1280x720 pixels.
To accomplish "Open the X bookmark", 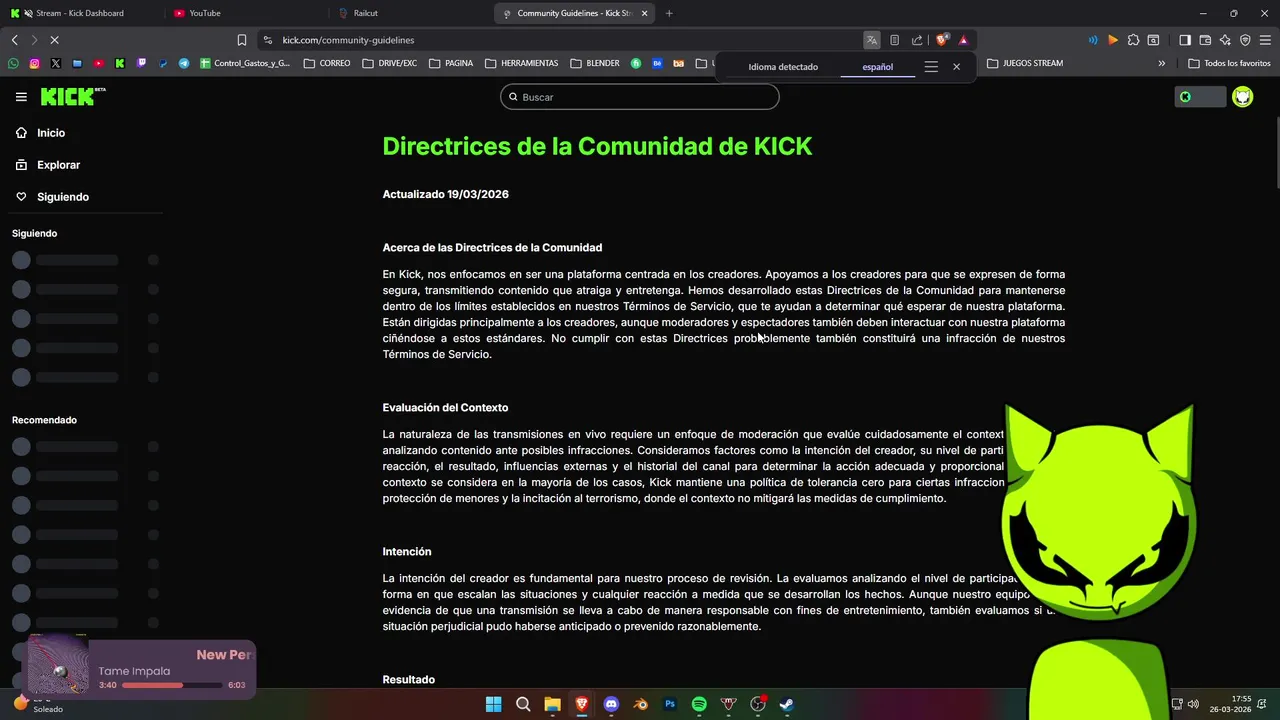I will pyautogui.click(x=55, y=63).
